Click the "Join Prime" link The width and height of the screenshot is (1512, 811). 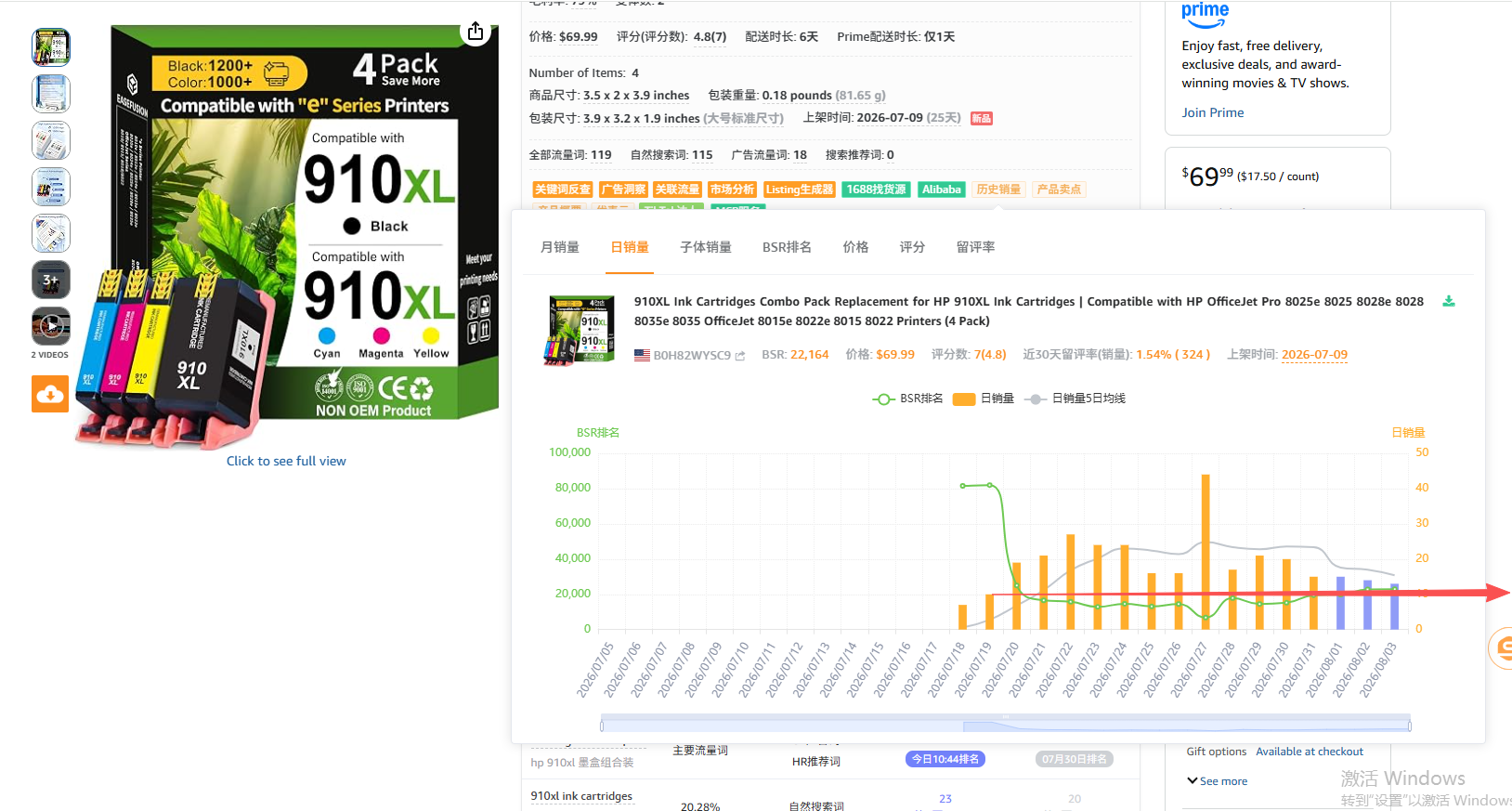click(1213, 112)
